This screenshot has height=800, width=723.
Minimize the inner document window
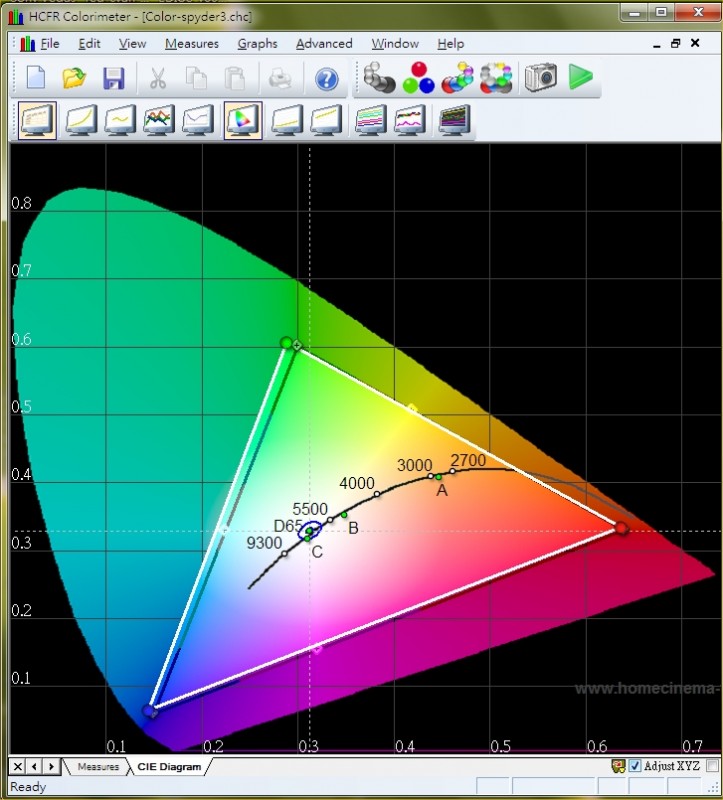657,44
